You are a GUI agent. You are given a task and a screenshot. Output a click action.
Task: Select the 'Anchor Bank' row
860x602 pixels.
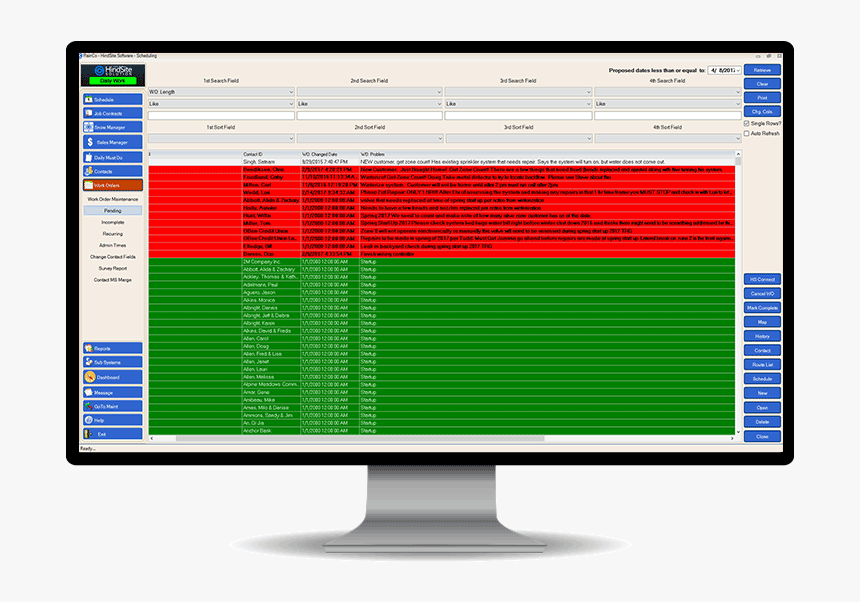point(442,430)
